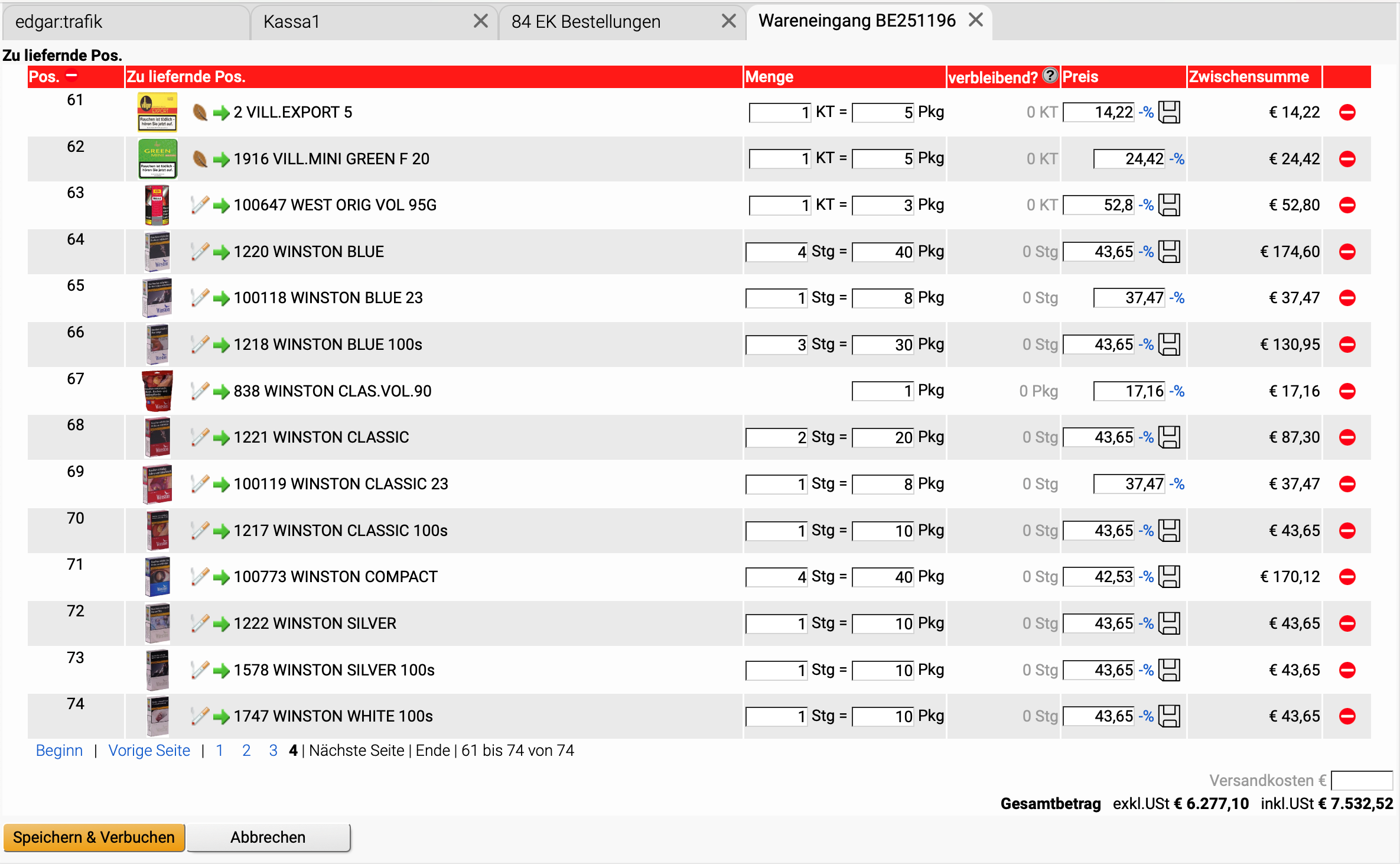
Task: Click save-price icon for WEST ORIG VOL 95G
Action: pyautogui.click(x=1169, y=205)
